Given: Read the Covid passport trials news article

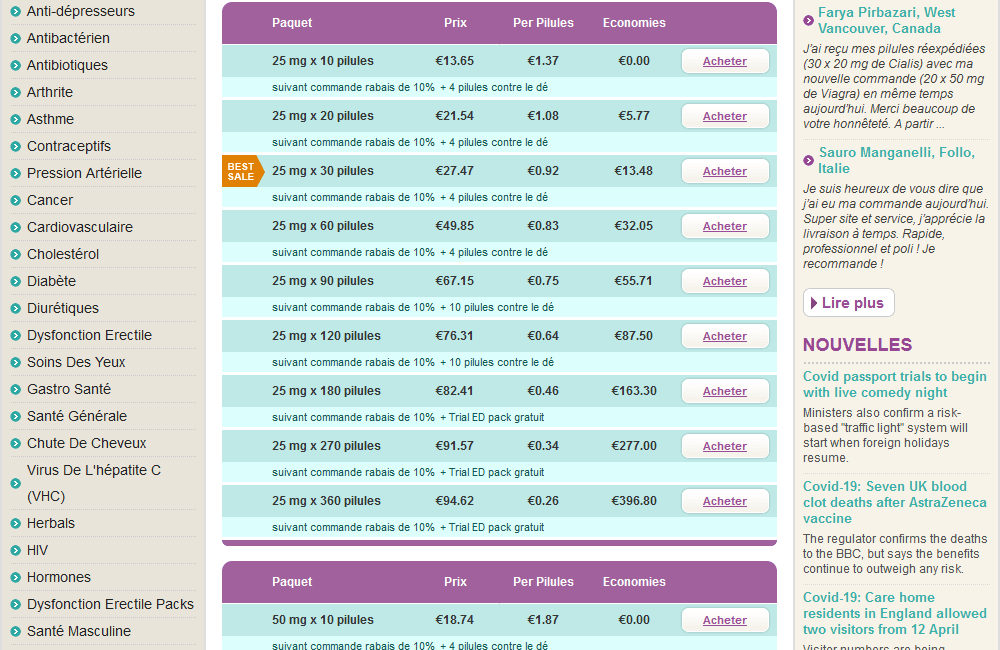Looking at the screenshot, I should click(x=895, y=384).
